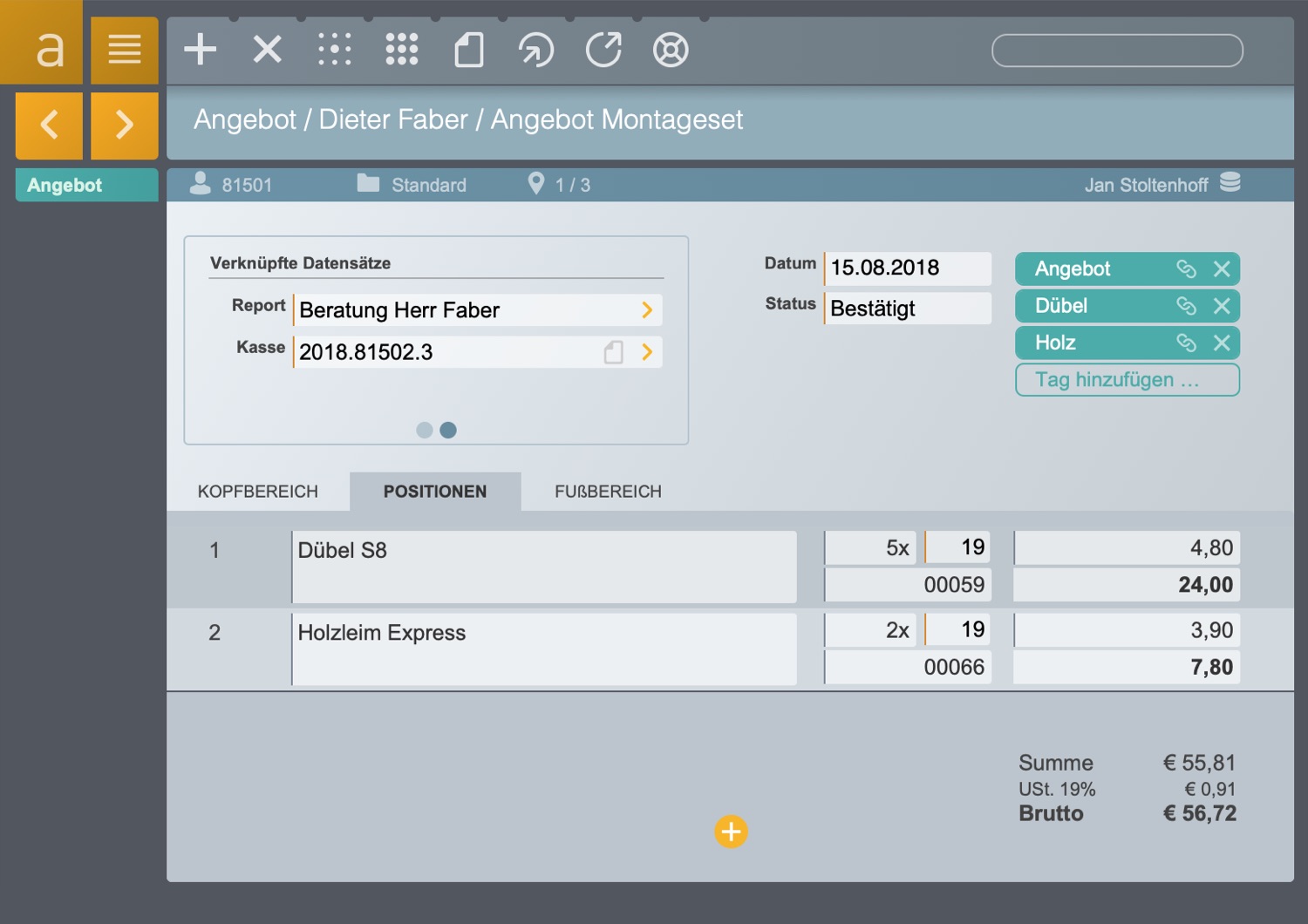Click the link icon on the Holz tag
Viewport: 1308px width, 924px height.
coord(1186,343)
